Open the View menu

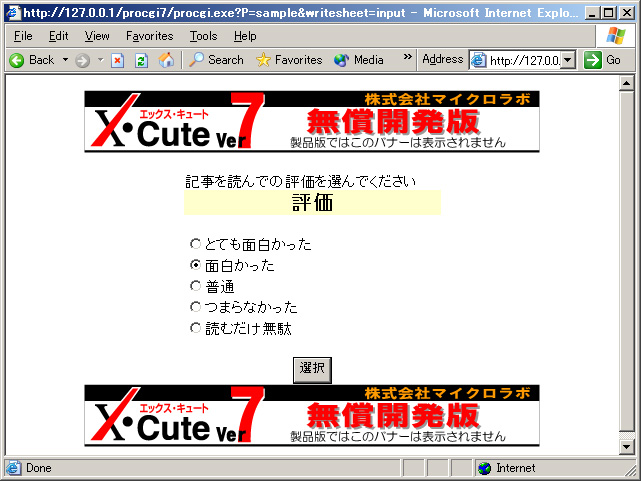coord(97,36)
